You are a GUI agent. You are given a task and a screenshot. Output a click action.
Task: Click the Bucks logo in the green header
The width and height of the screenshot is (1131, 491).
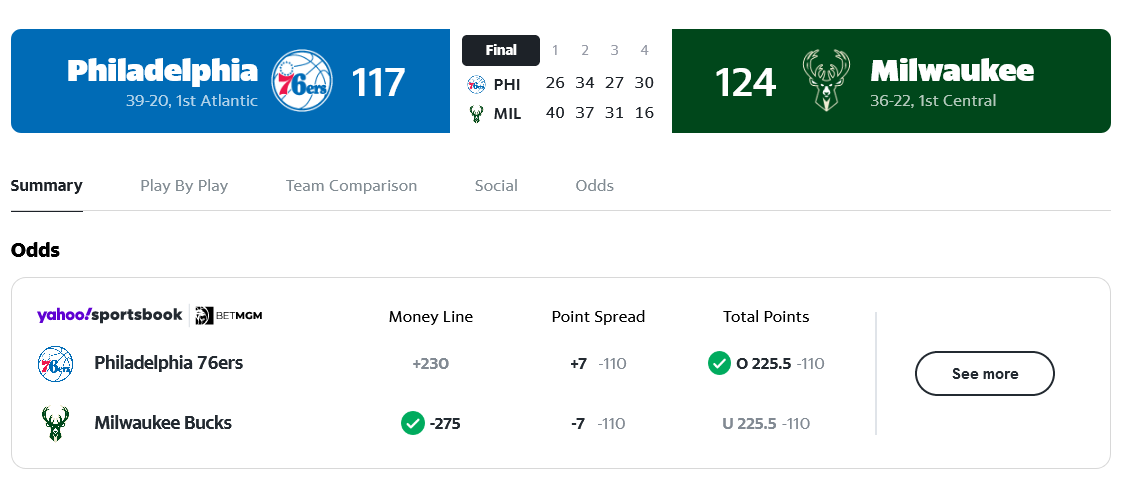[x=826, y=80]
